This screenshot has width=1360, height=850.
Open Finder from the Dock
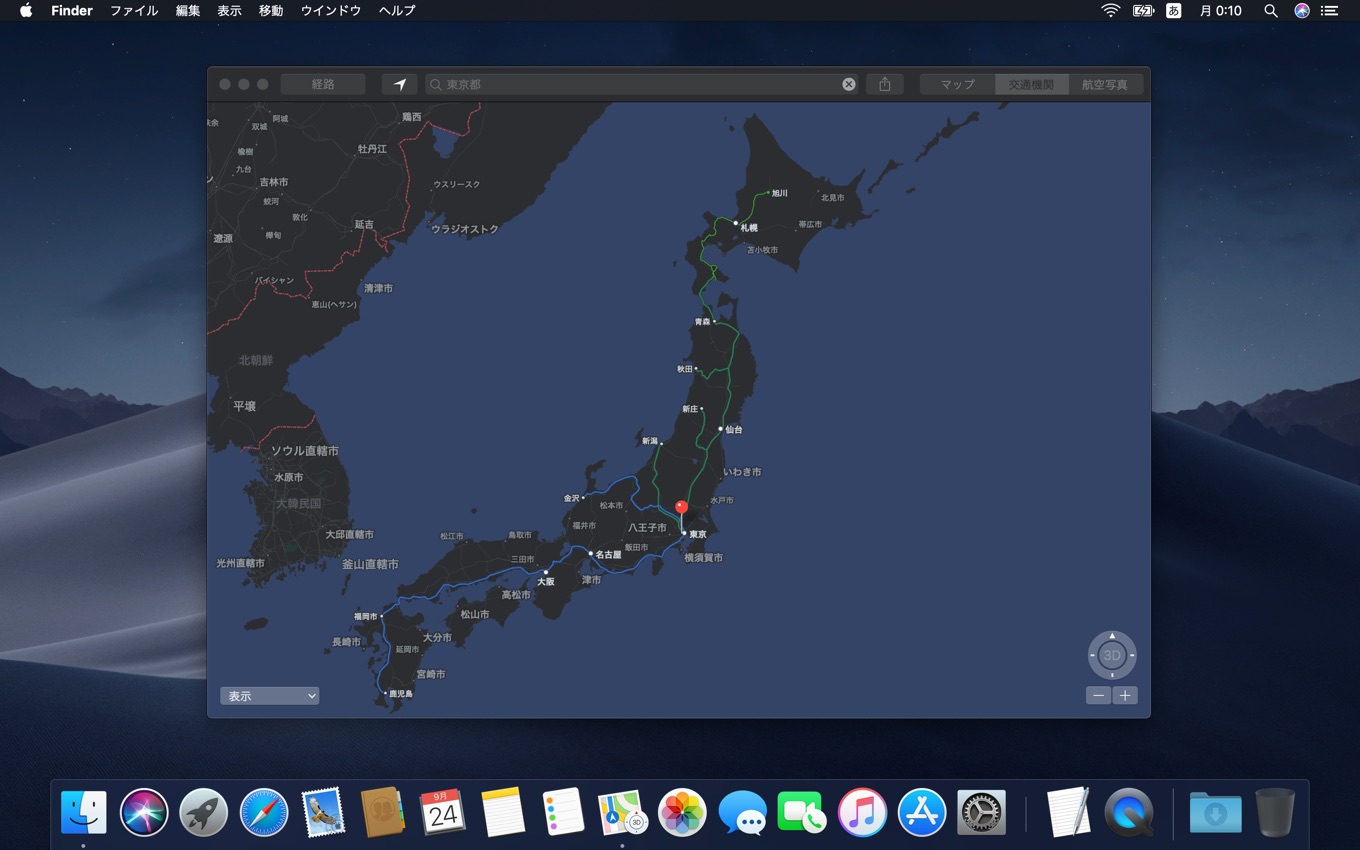click(84, 812)
